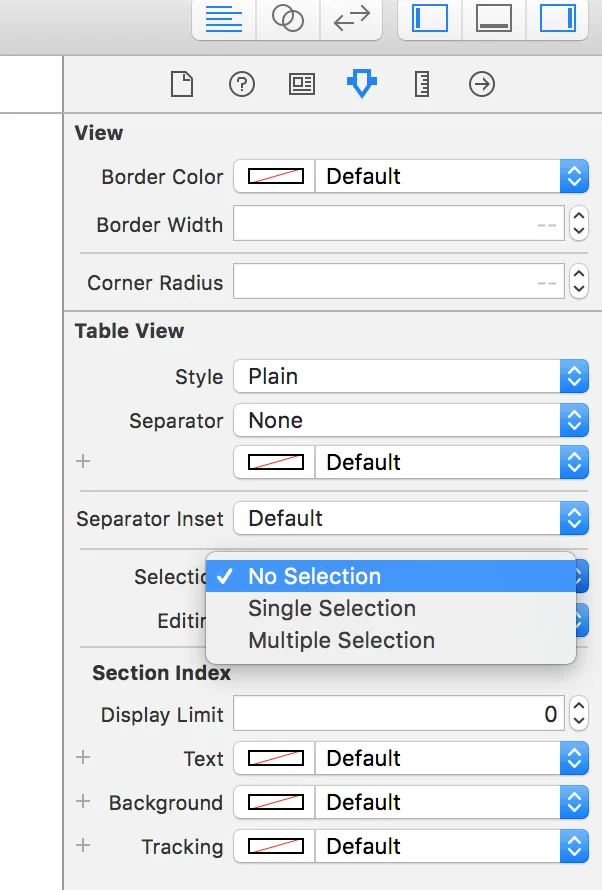Open the Size inspector
Viewport: 602px width, 890px height.
tap(421, 85)
